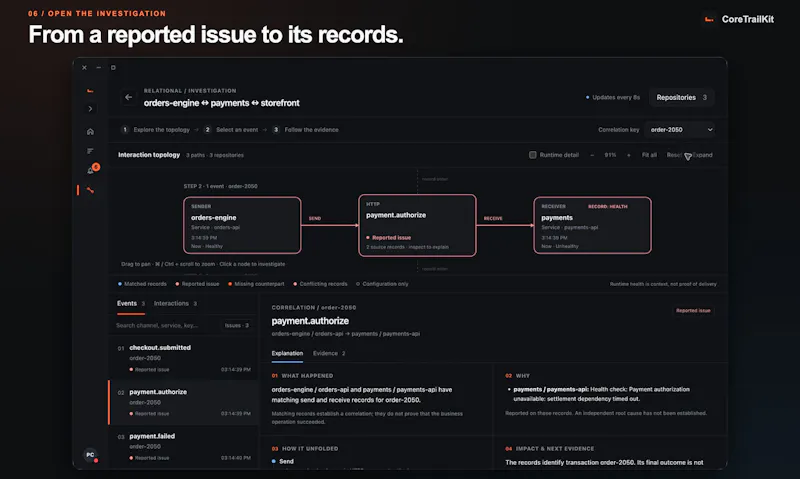
Task: Click Fit all in the topology toolbar
Action: click(x=649, y=155)
